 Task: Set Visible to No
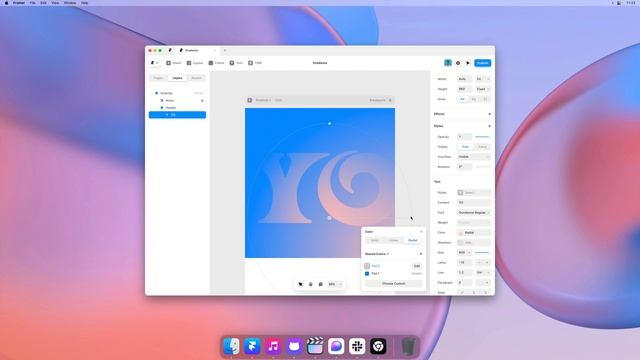[482, 147]
